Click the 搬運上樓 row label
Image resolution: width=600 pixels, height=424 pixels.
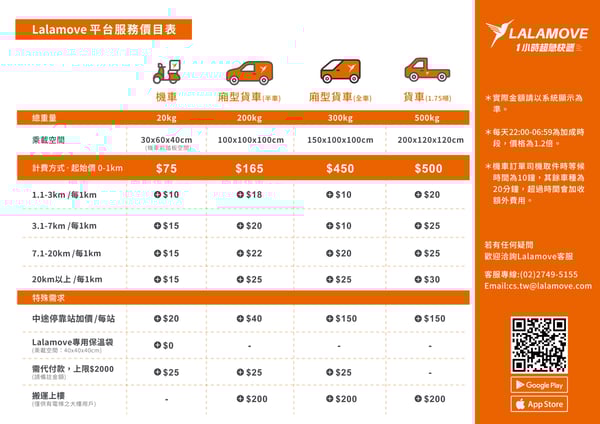[48, 396]
